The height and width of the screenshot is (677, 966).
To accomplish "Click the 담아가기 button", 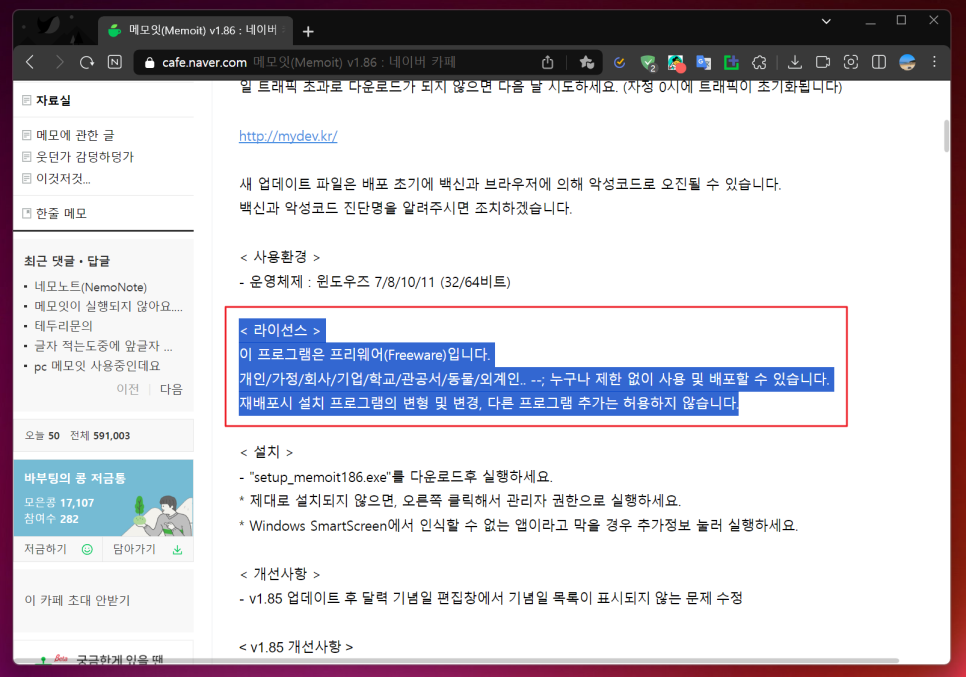I will [134, 549].
